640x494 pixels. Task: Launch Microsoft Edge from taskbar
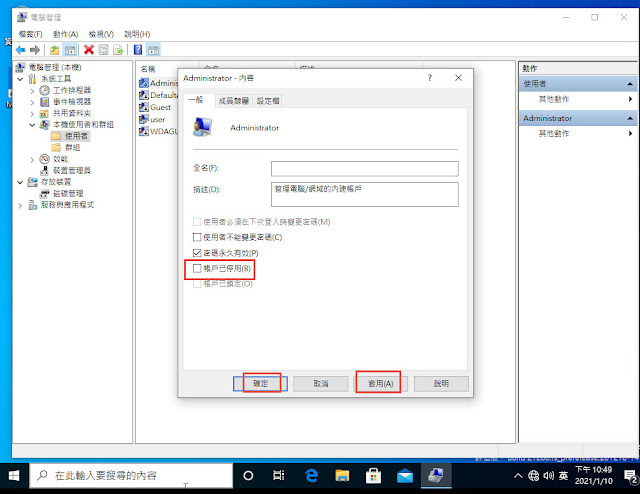click(311, 476)
